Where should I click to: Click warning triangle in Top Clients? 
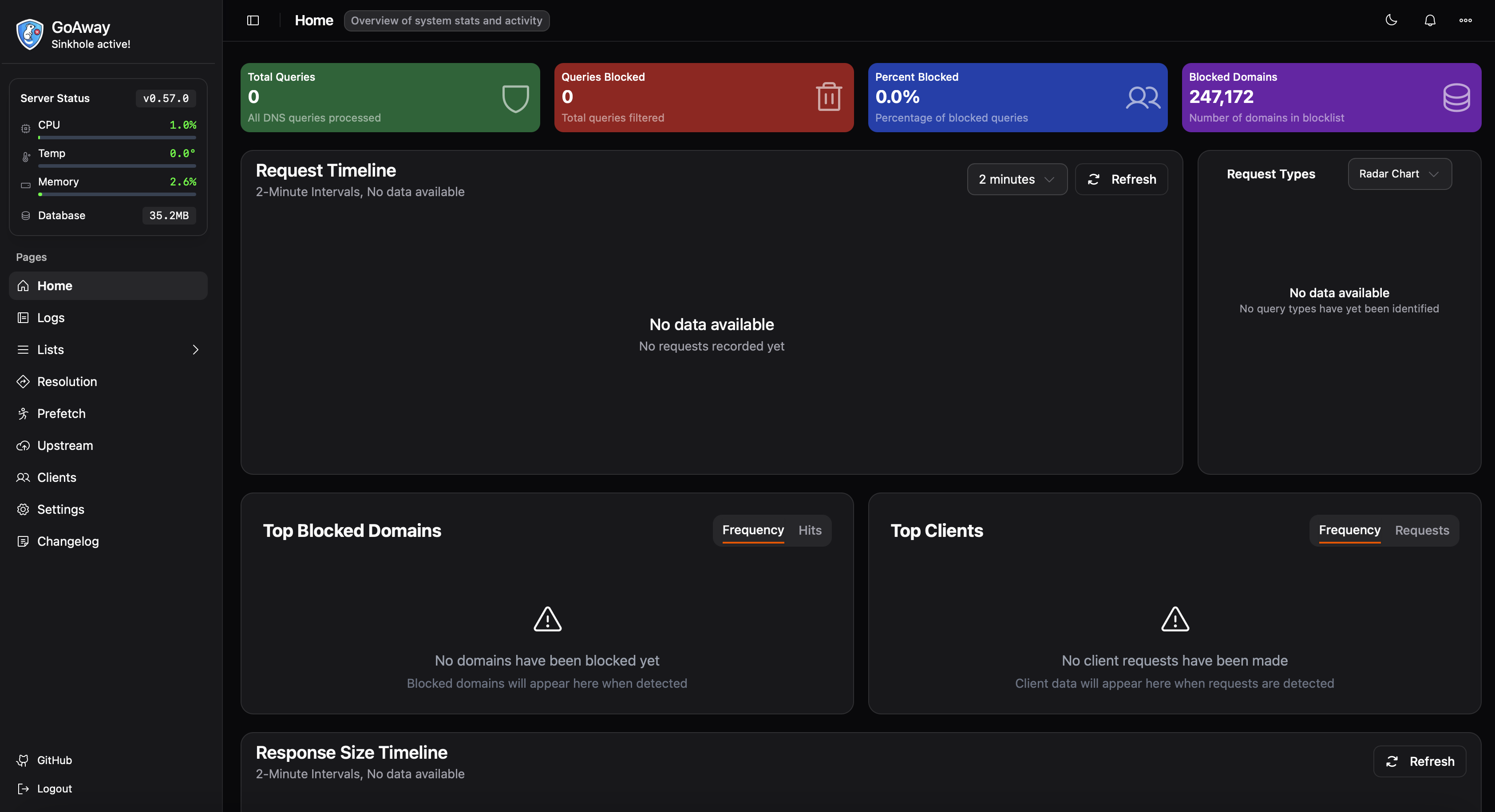point(1175,619)
